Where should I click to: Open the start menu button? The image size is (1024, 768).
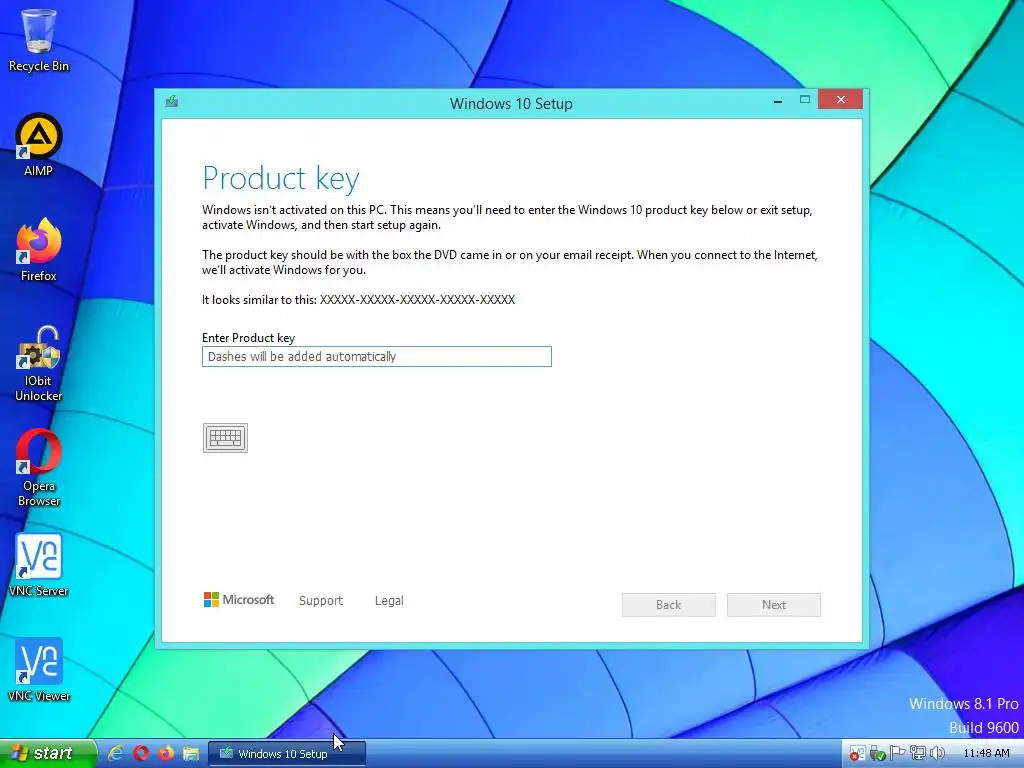click(48, 753)
